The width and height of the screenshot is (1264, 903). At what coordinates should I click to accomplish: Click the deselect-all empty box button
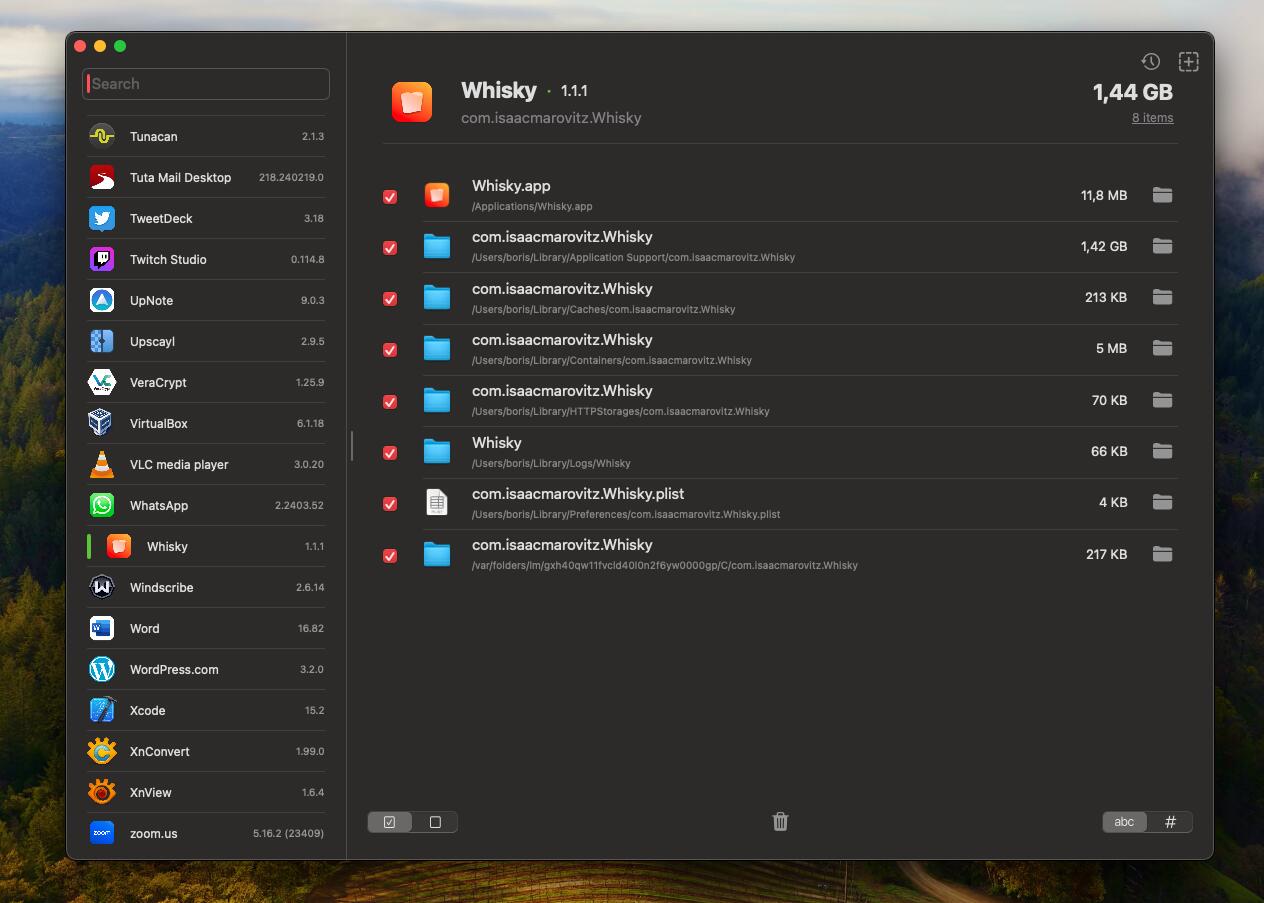(435, 822)
